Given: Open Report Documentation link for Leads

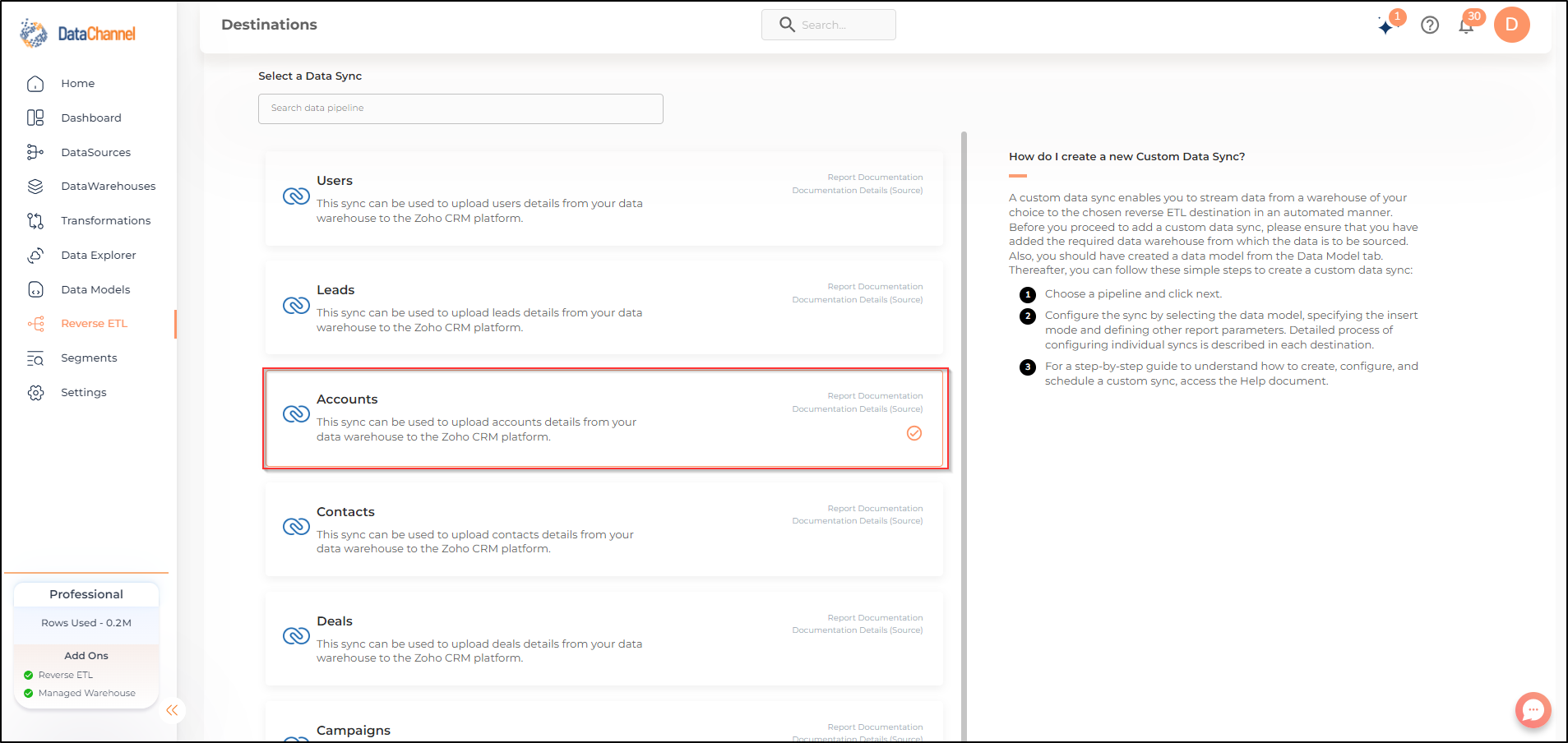Looking at the screenshot, I should click(x=875, y=287).
